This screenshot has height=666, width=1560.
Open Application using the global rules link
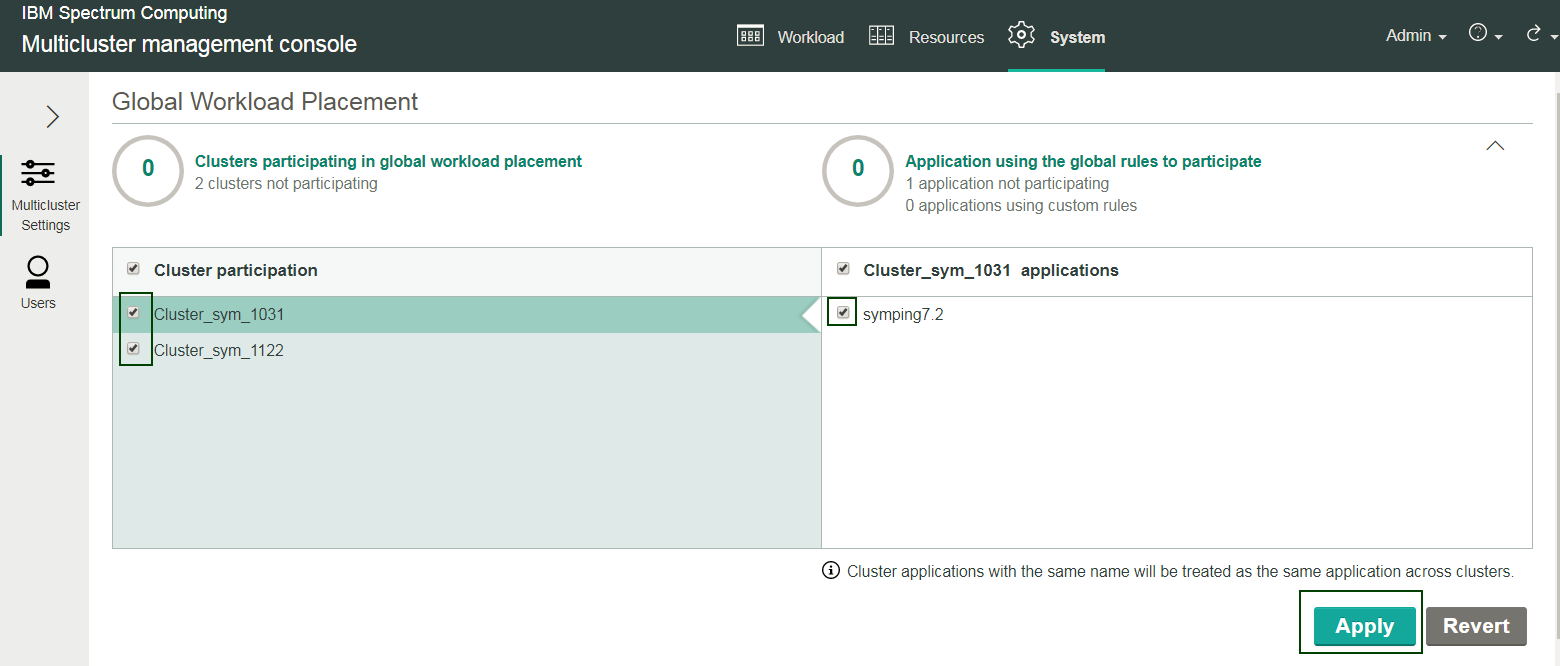[1083, 161]
